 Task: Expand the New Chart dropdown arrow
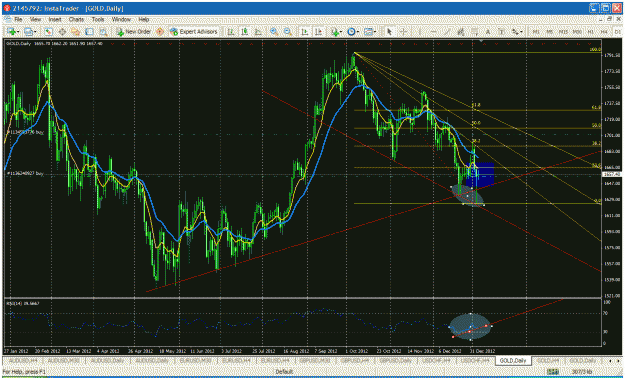pos(18,32)
